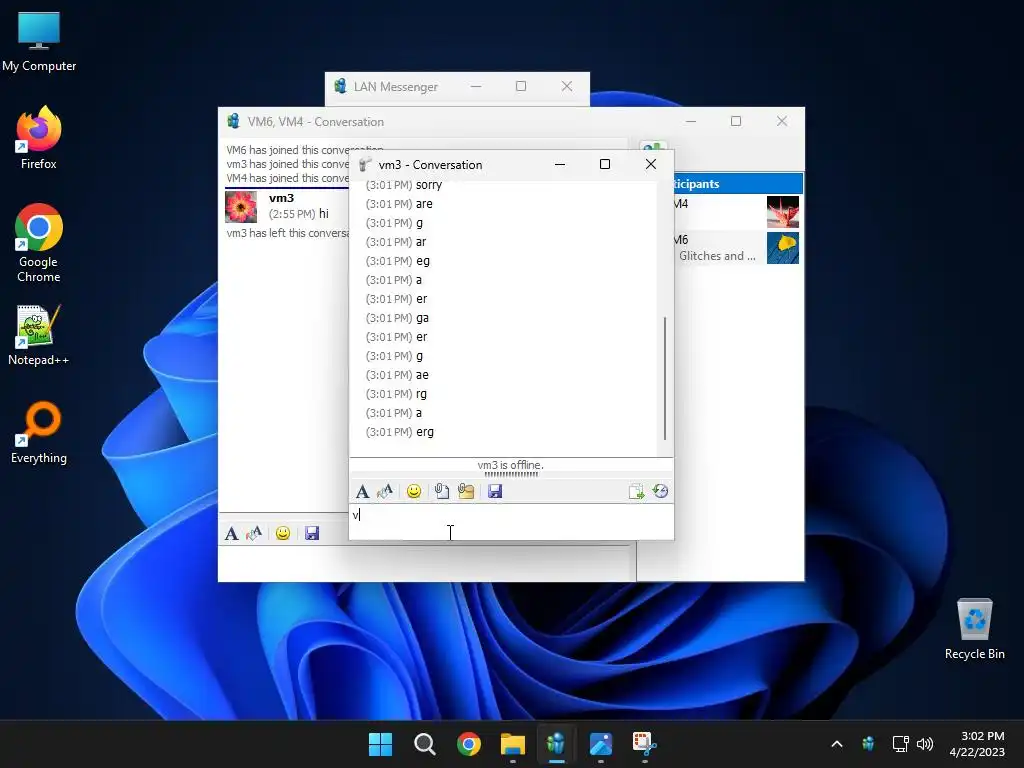Viewport: 1024px width, 768px height.
Task: Open taskbar Search
Action: [424, 744]
